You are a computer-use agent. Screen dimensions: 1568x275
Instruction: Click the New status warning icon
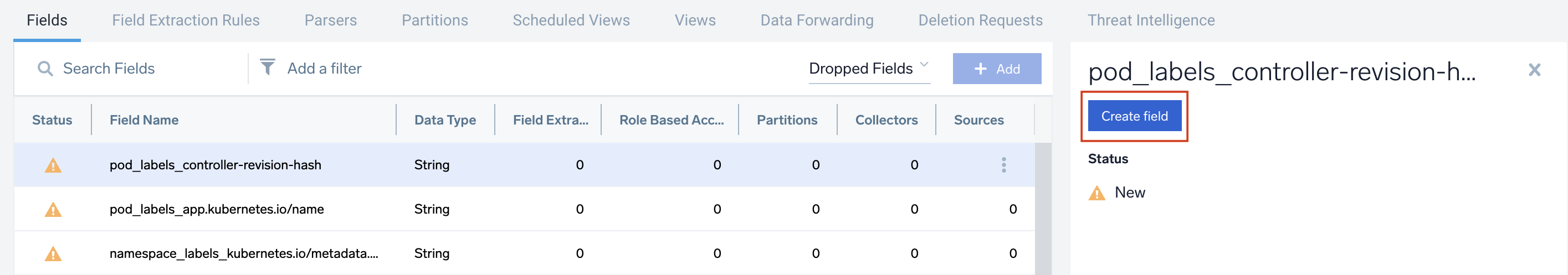[x=1096, y=194]
